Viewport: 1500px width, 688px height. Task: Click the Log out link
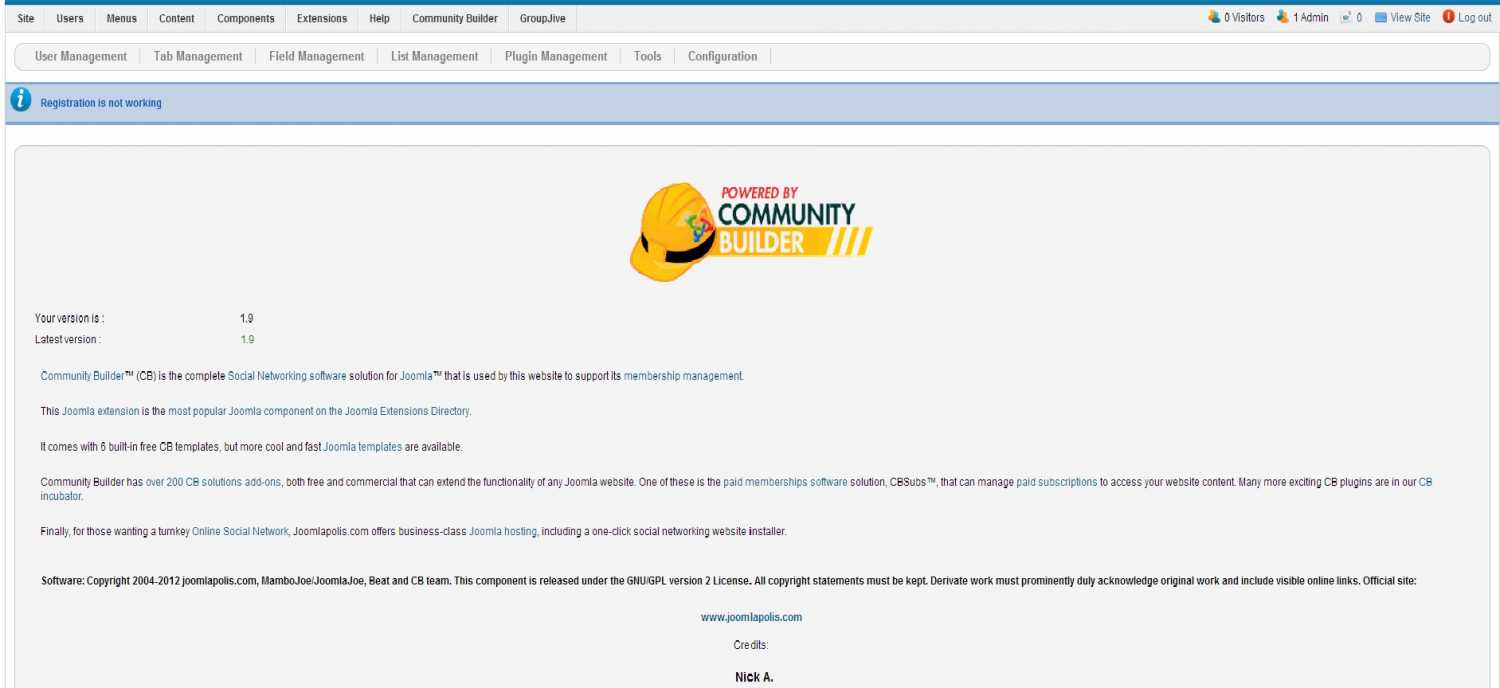click(1475, 17)
